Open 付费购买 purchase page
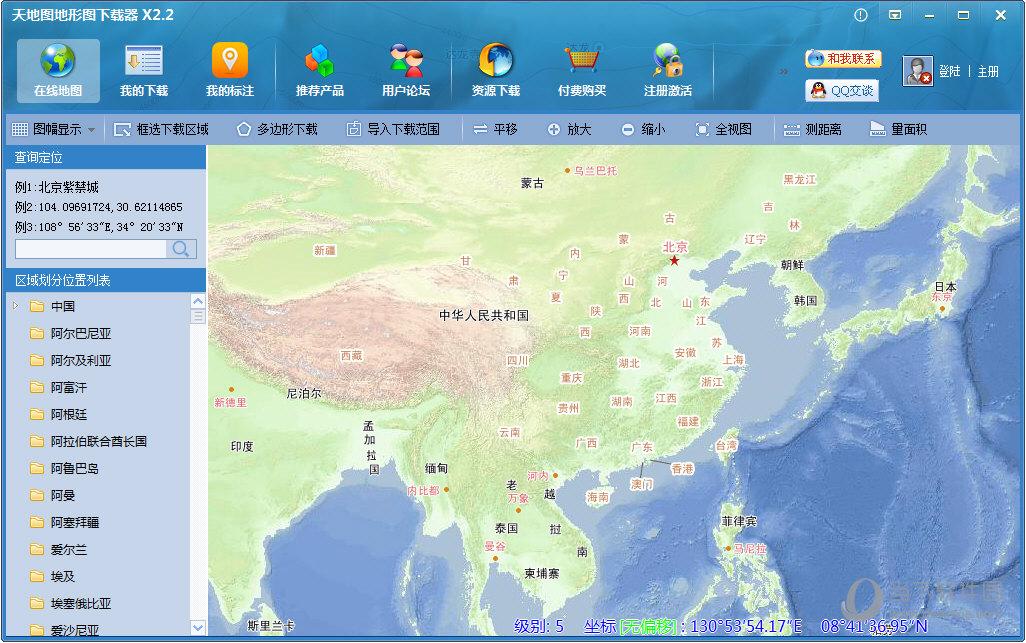Screen dimensions: 1026x643 [582, 71]
